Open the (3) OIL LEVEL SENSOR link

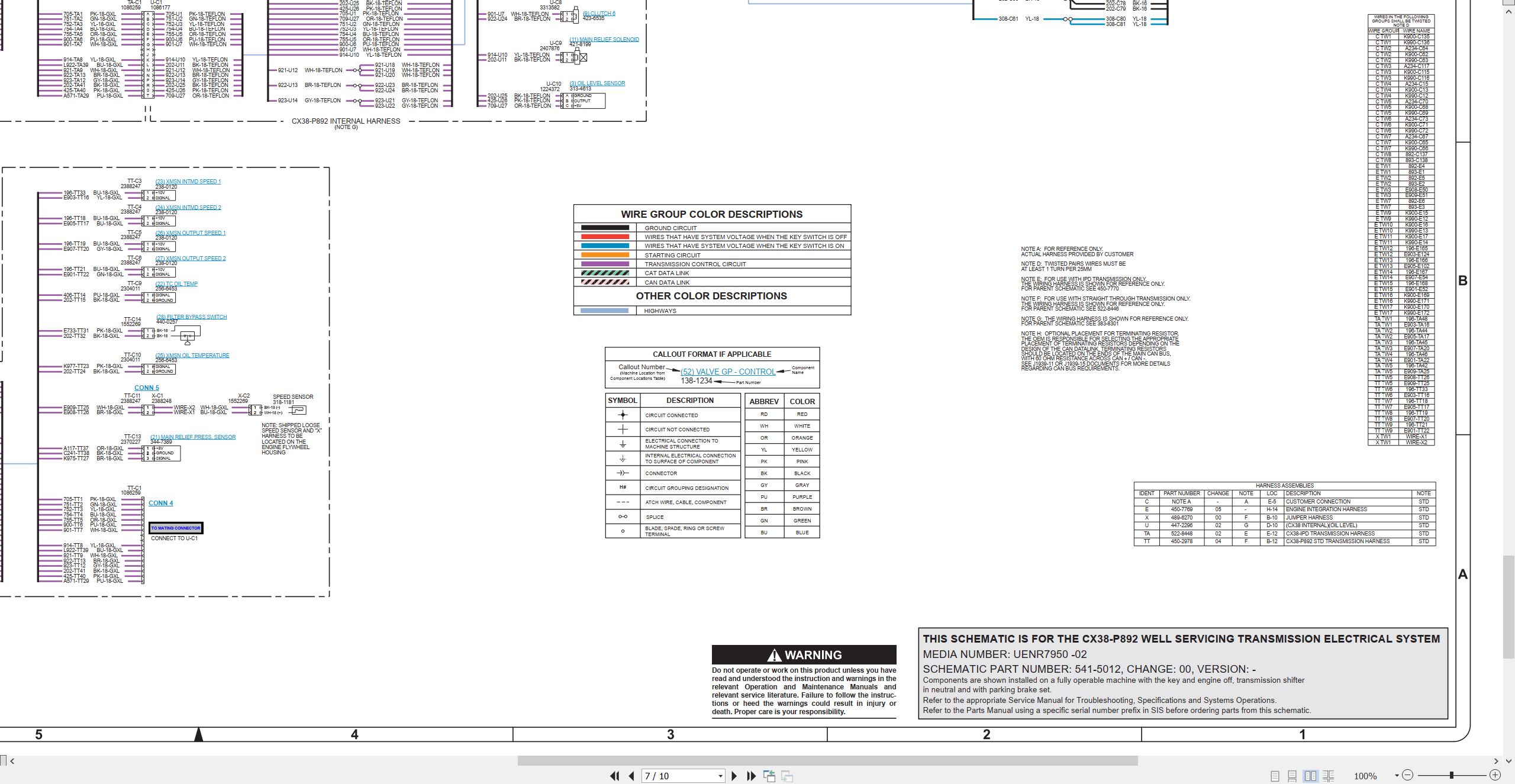click(597, 83)
